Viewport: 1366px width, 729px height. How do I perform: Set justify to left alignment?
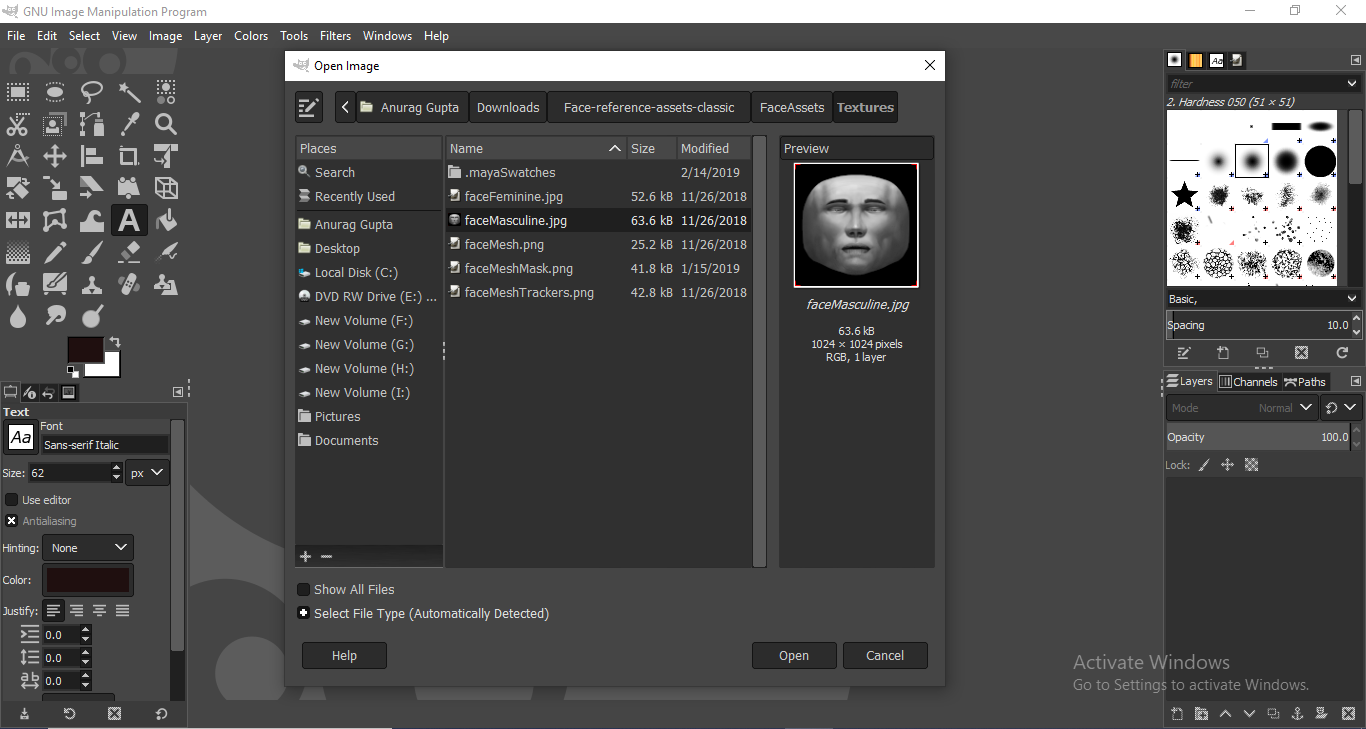click(x=54, y=610)
